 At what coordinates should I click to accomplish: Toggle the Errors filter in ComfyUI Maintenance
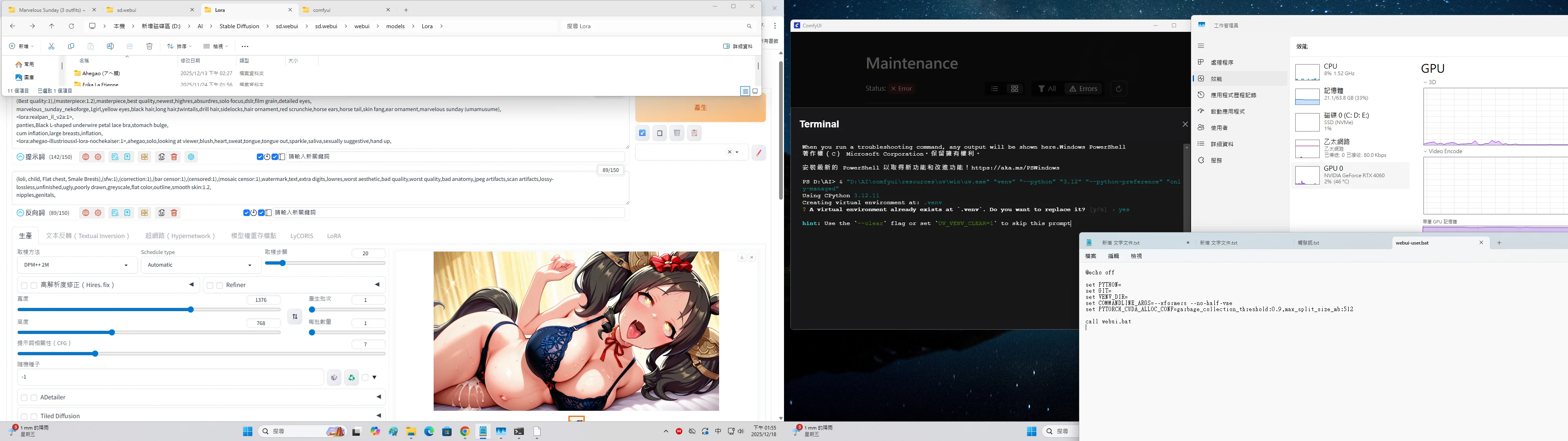(1083, 89)
